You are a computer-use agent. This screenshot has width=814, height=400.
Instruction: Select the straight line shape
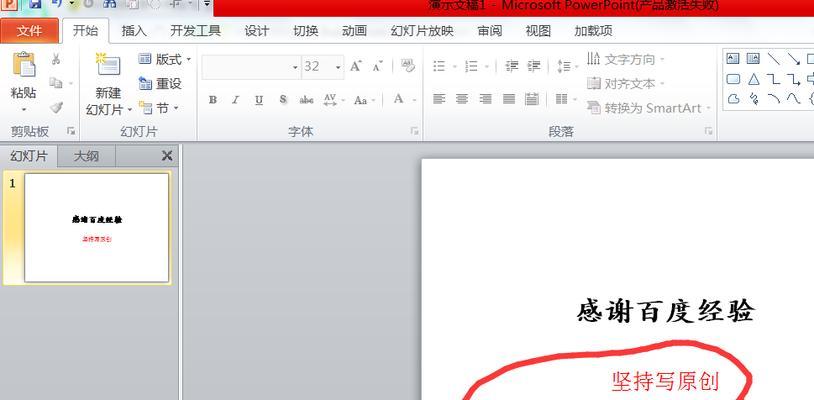click(774, 59)
